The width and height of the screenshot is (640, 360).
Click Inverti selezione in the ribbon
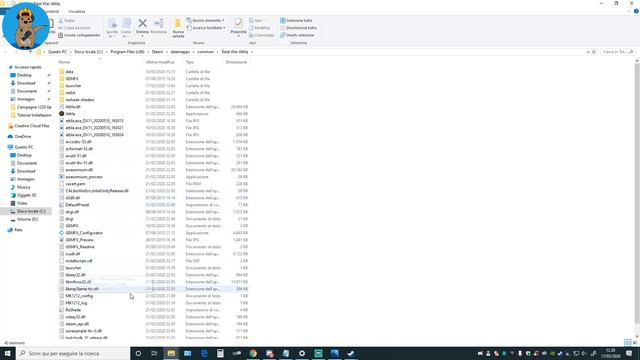tap(297, 35)
